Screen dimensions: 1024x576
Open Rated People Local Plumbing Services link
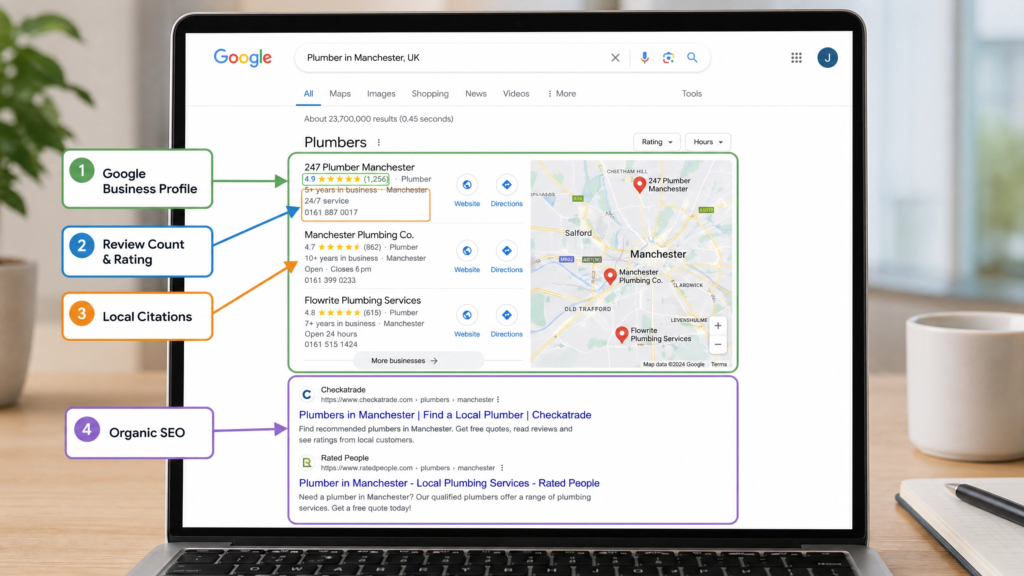pyautogui.click(x=449, y=483)
